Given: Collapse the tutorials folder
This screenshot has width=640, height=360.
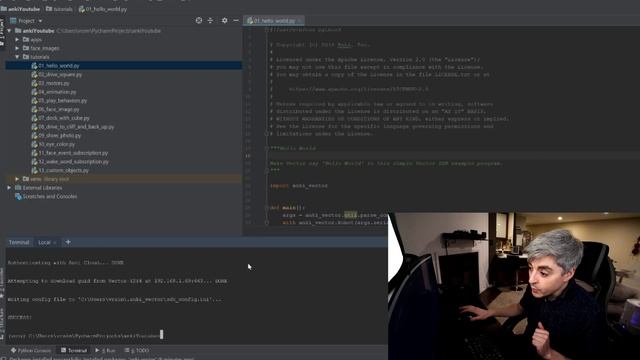Looking at the screenshot, I should pos(17,57).
